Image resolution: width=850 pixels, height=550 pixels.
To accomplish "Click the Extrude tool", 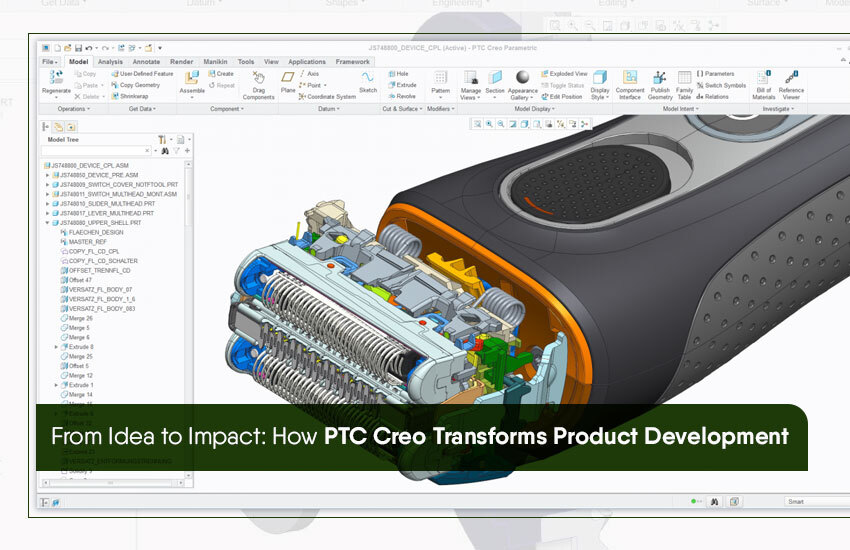I will 402,85.
